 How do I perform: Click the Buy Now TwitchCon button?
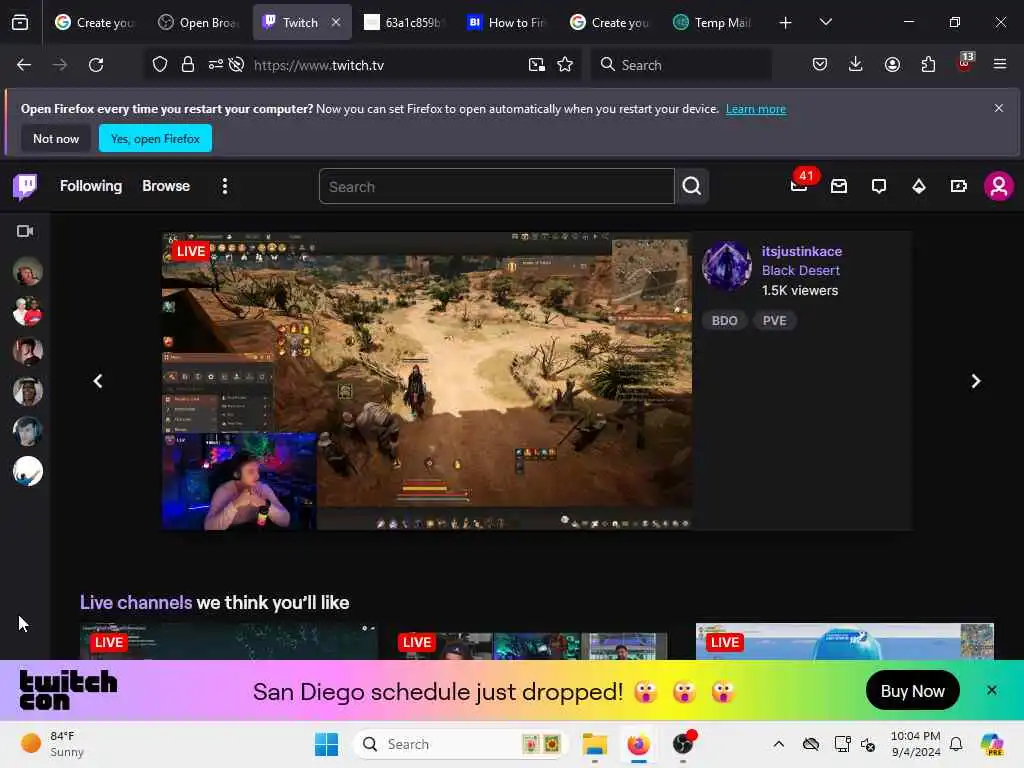tap(912, 691)
